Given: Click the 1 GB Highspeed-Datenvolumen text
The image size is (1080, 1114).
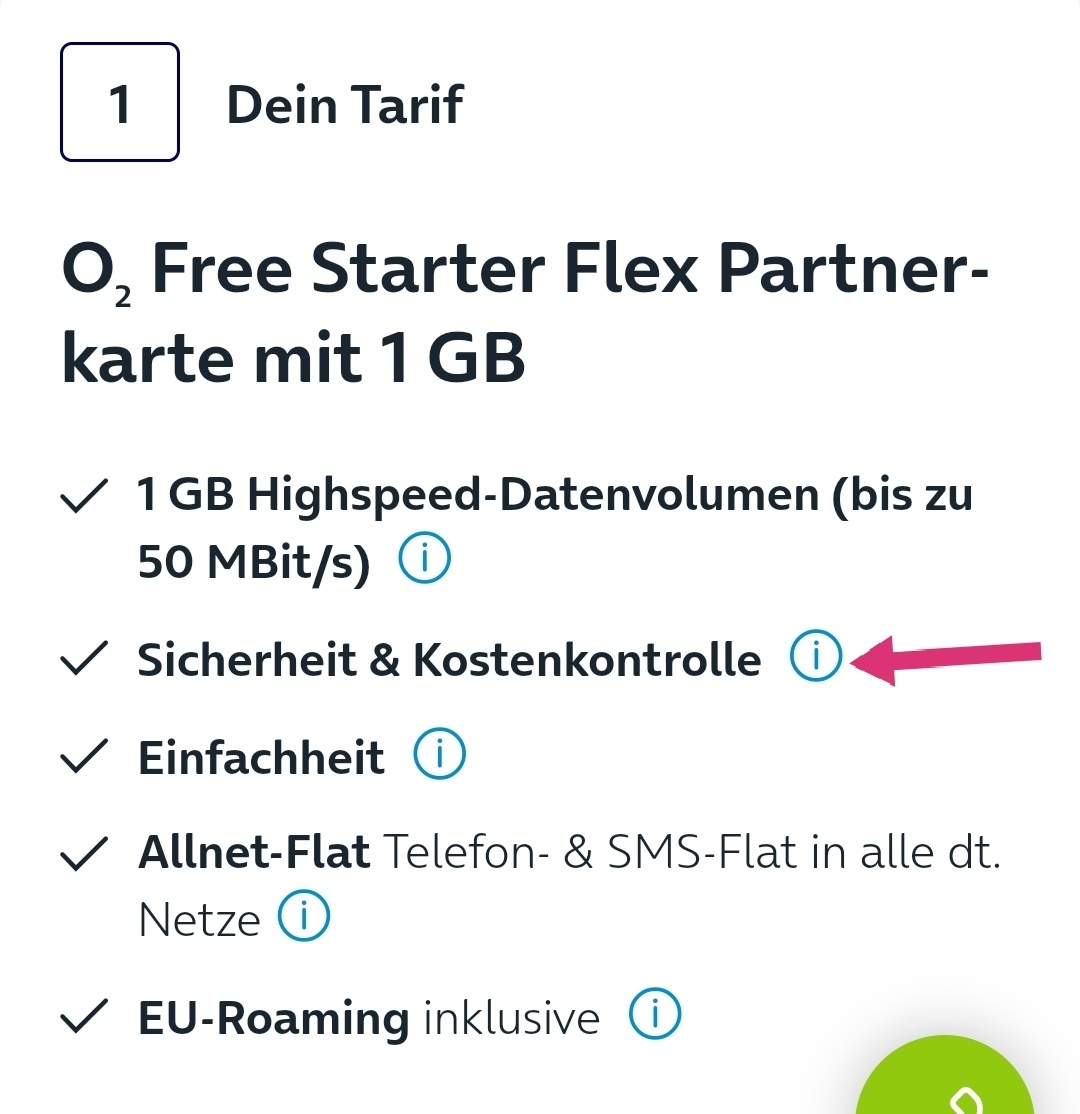Looking at the screenshot, I should 555,528.
